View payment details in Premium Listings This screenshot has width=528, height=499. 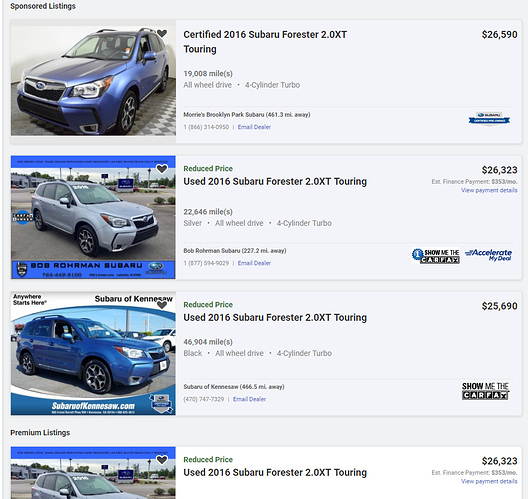489,481
